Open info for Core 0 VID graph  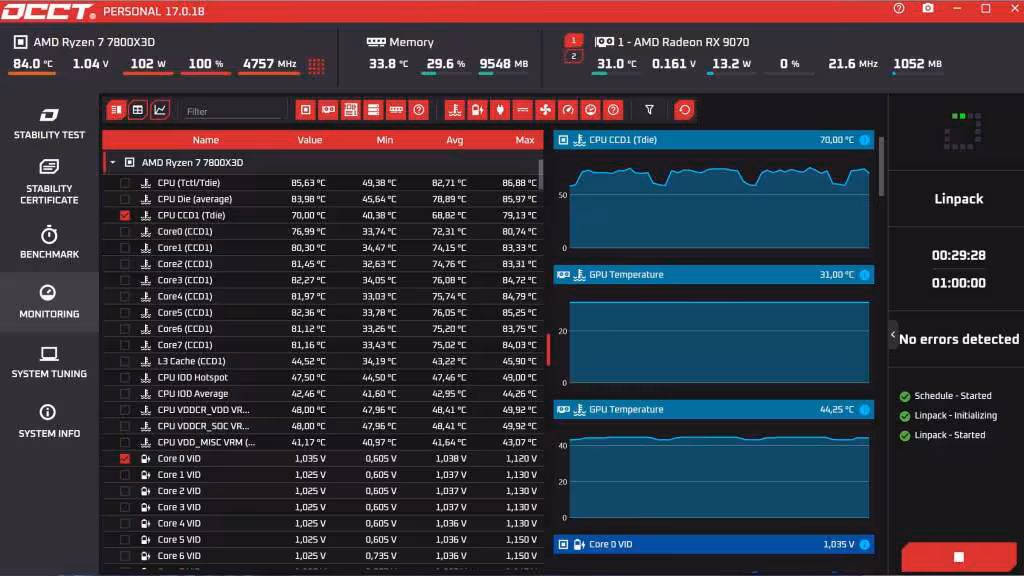pyautogui.click(x=865, y=545)
